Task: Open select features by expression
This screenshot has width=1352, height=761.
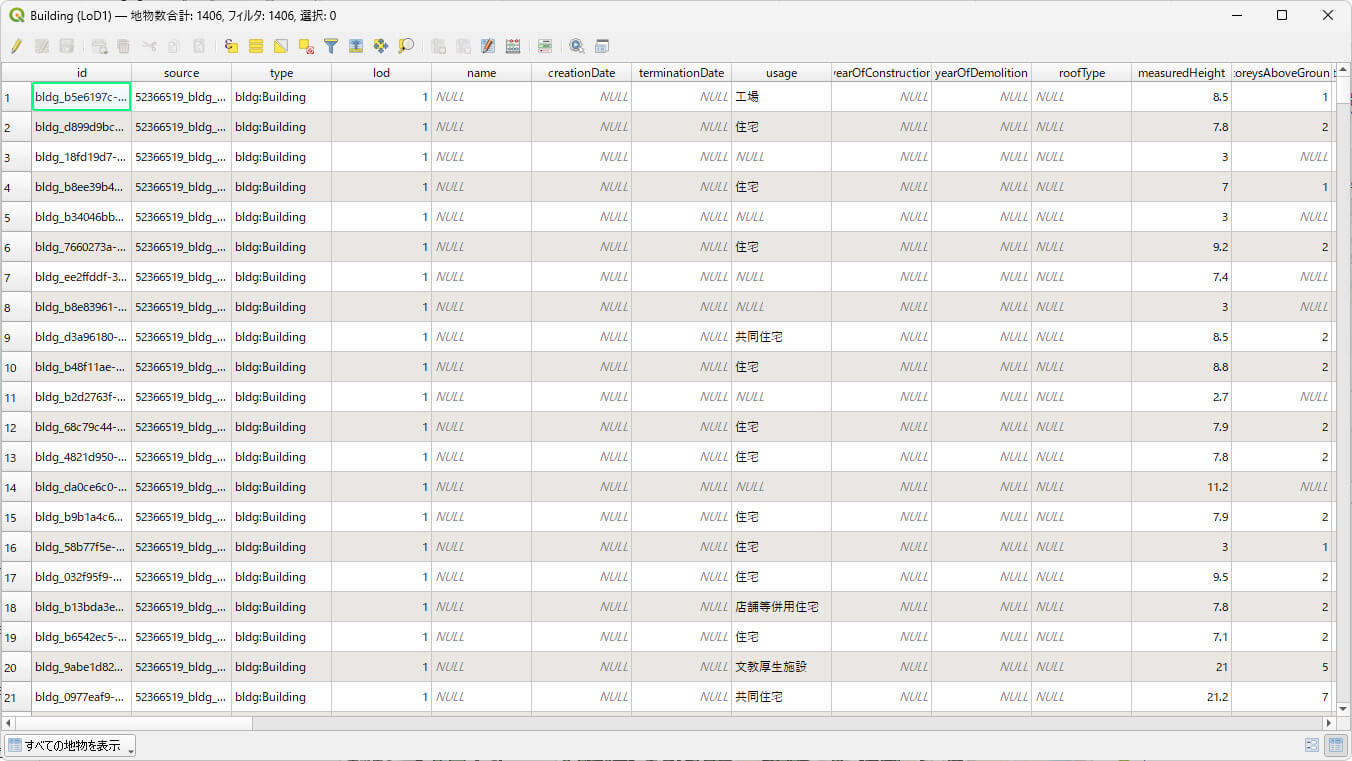Action: click(231, 46)
